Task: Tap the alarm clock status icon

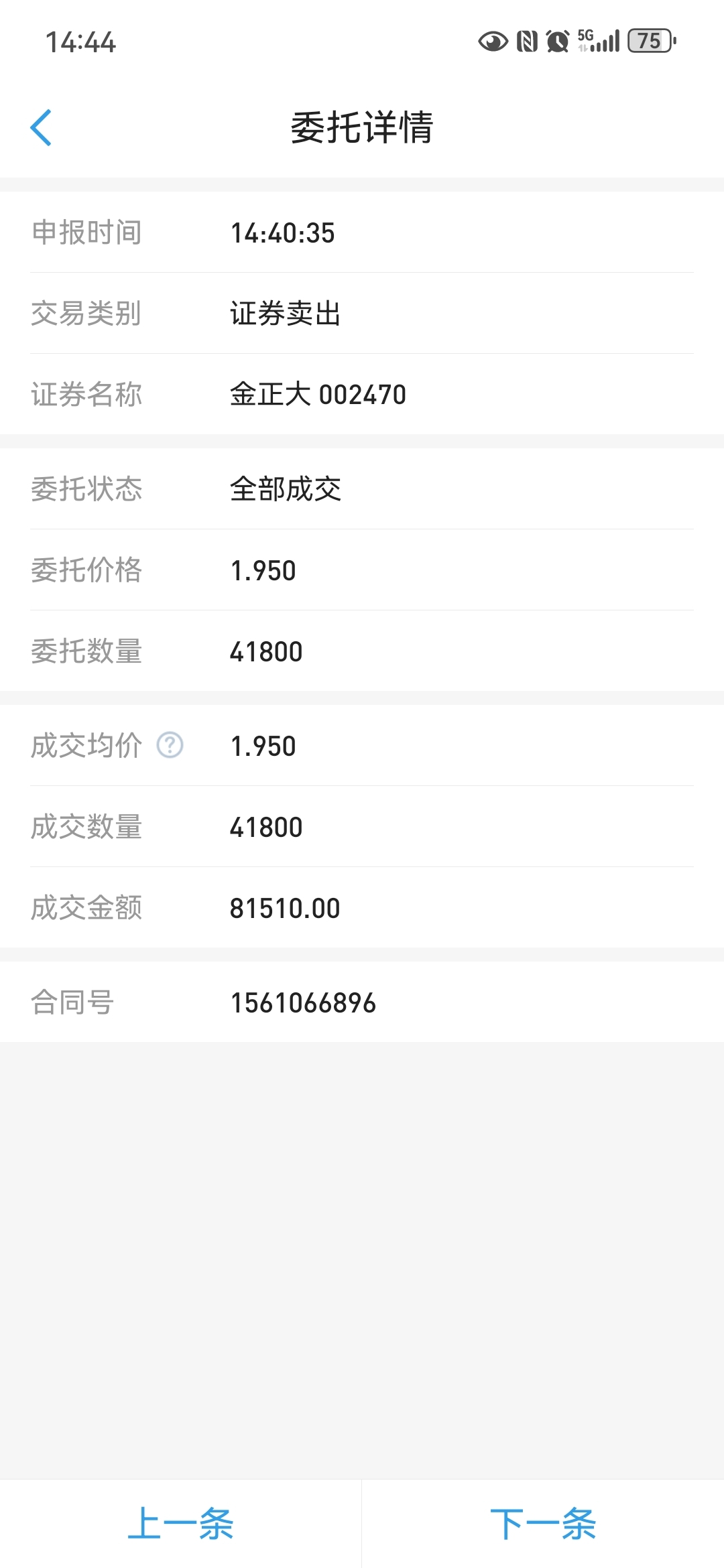Action: click(558, 42)
